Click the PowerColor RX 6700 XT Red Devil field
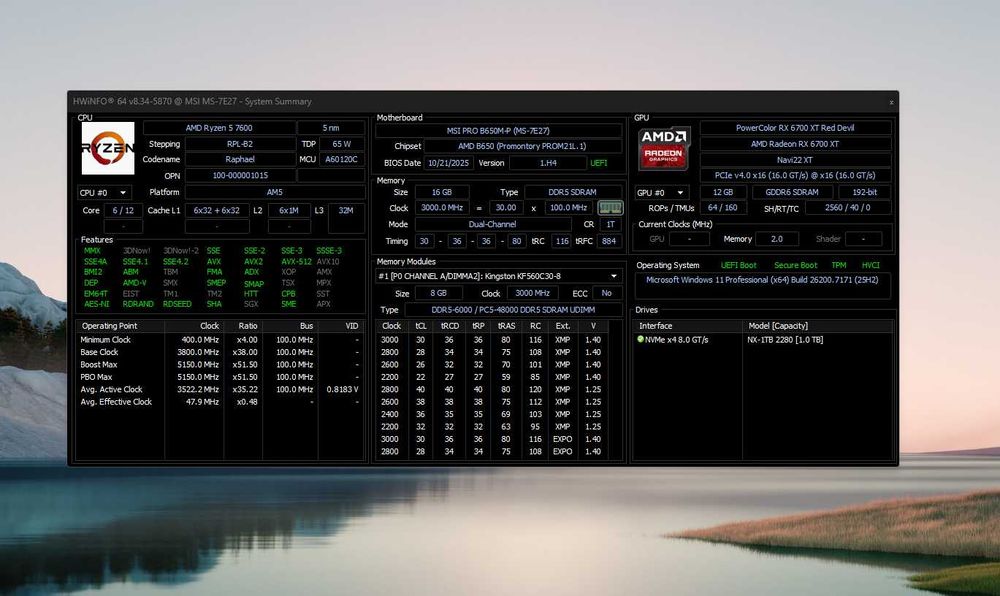This screenshot has height=596, width=1000. (795, 127)
